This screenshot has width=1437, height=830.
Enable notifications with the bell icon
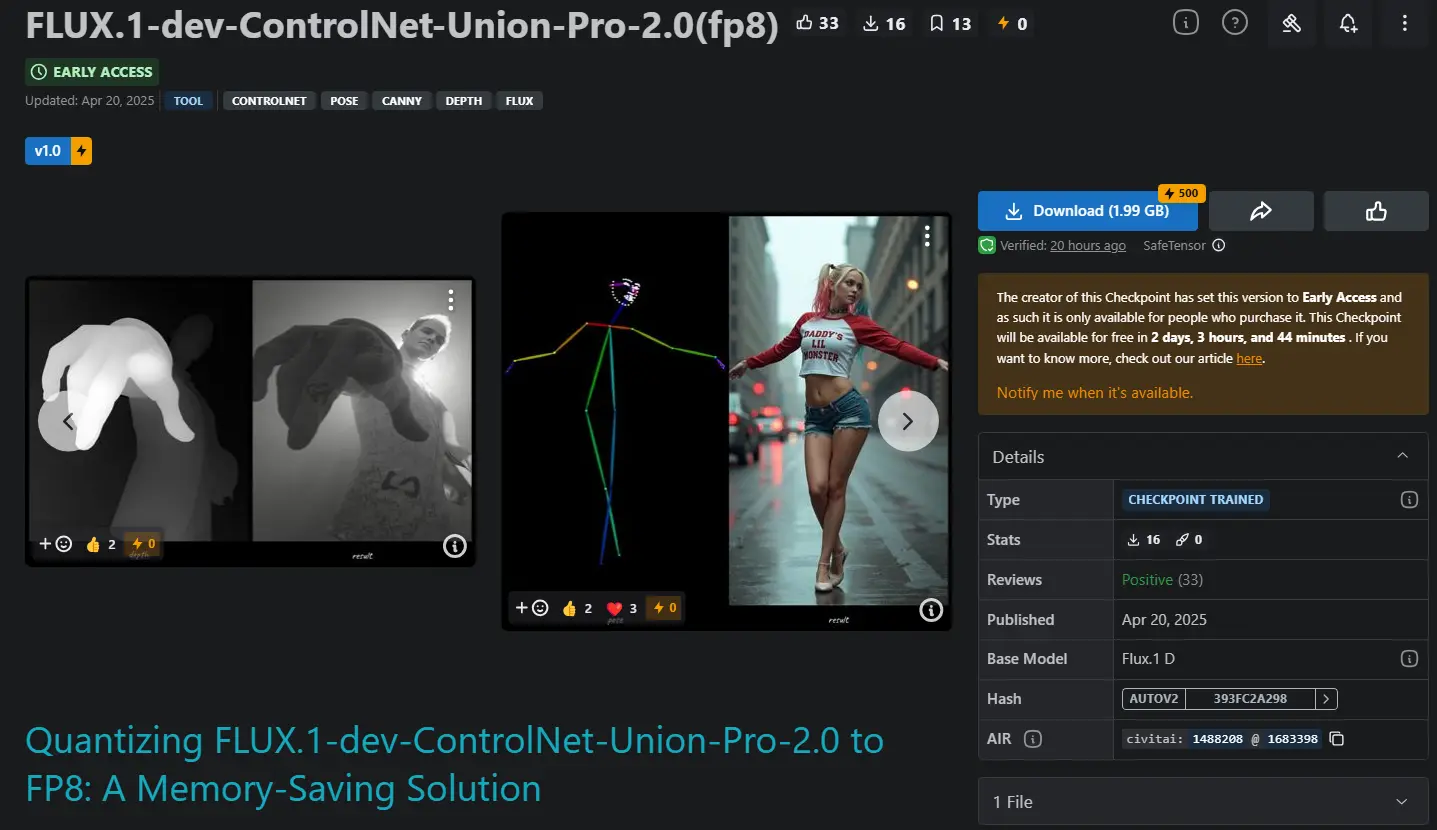point(1348,23)
